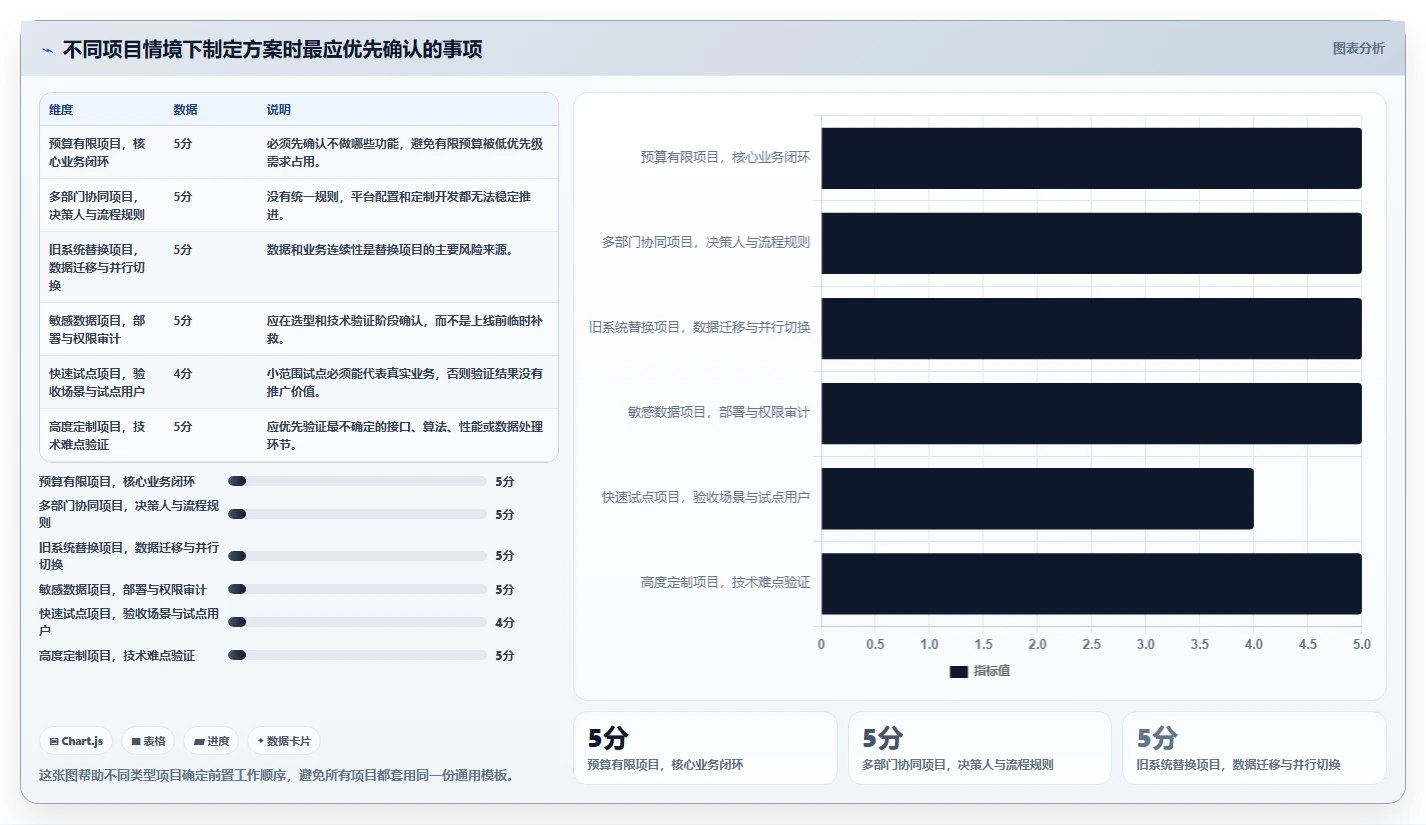Click the shorter chart bar for 快速试点项目
Screen dimensions: 1426x825
pos(1037,498)
